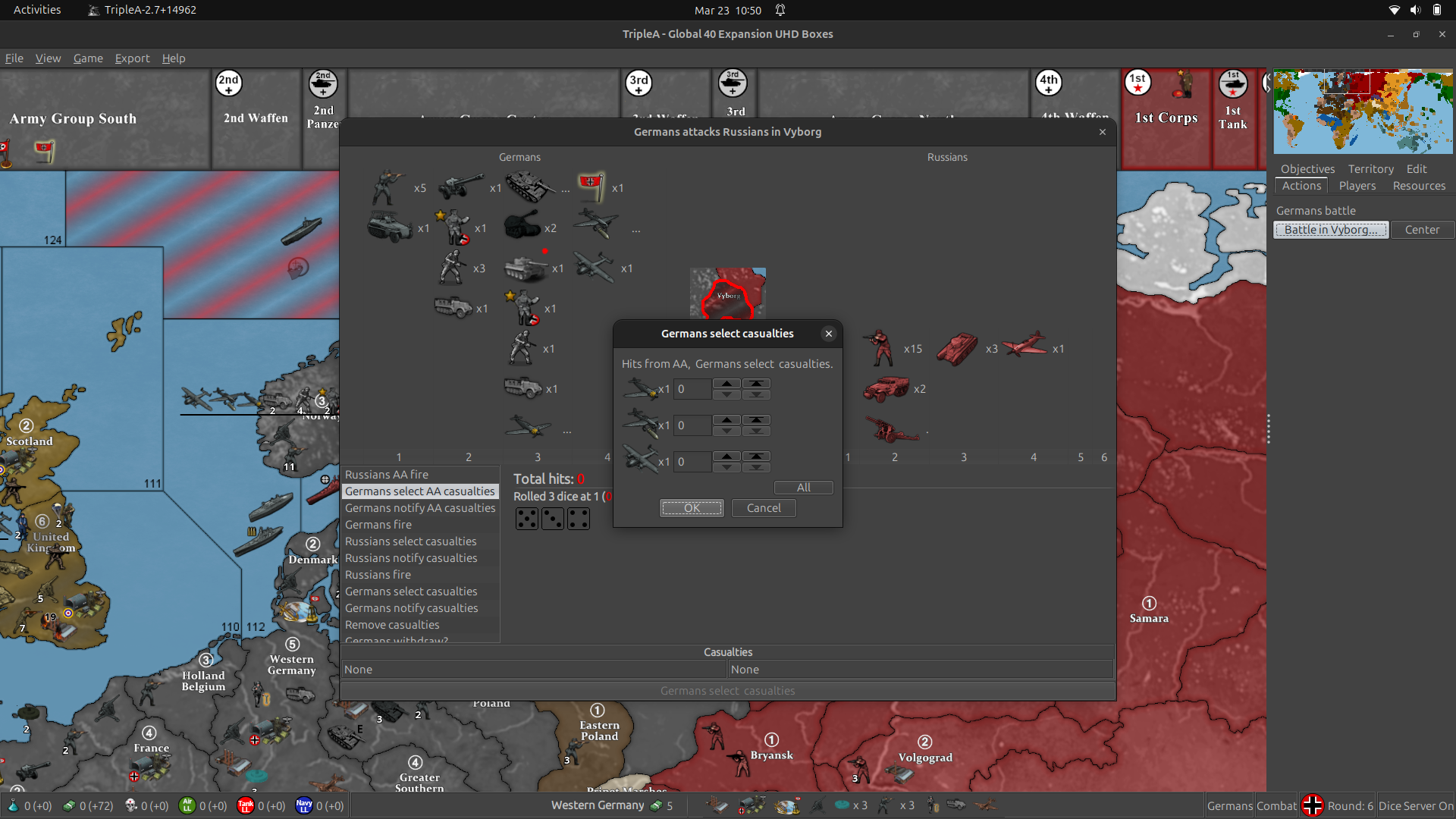The width and height of the screenshot is (1456, 819).
Task: Click the notification bell in the top bar
Action: (780, 10)
